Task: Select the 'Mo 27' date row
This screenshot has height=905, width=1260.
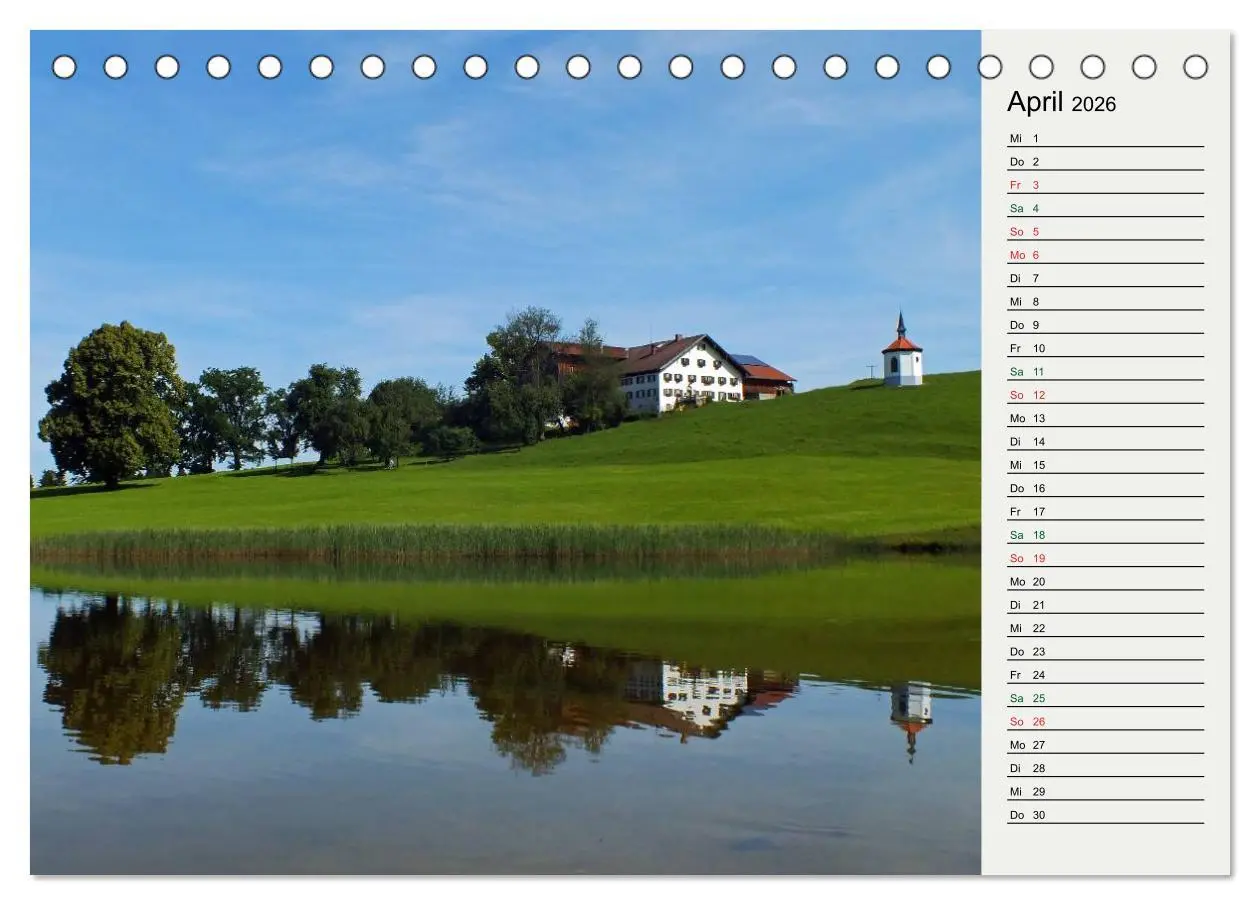Action: 1105,745
